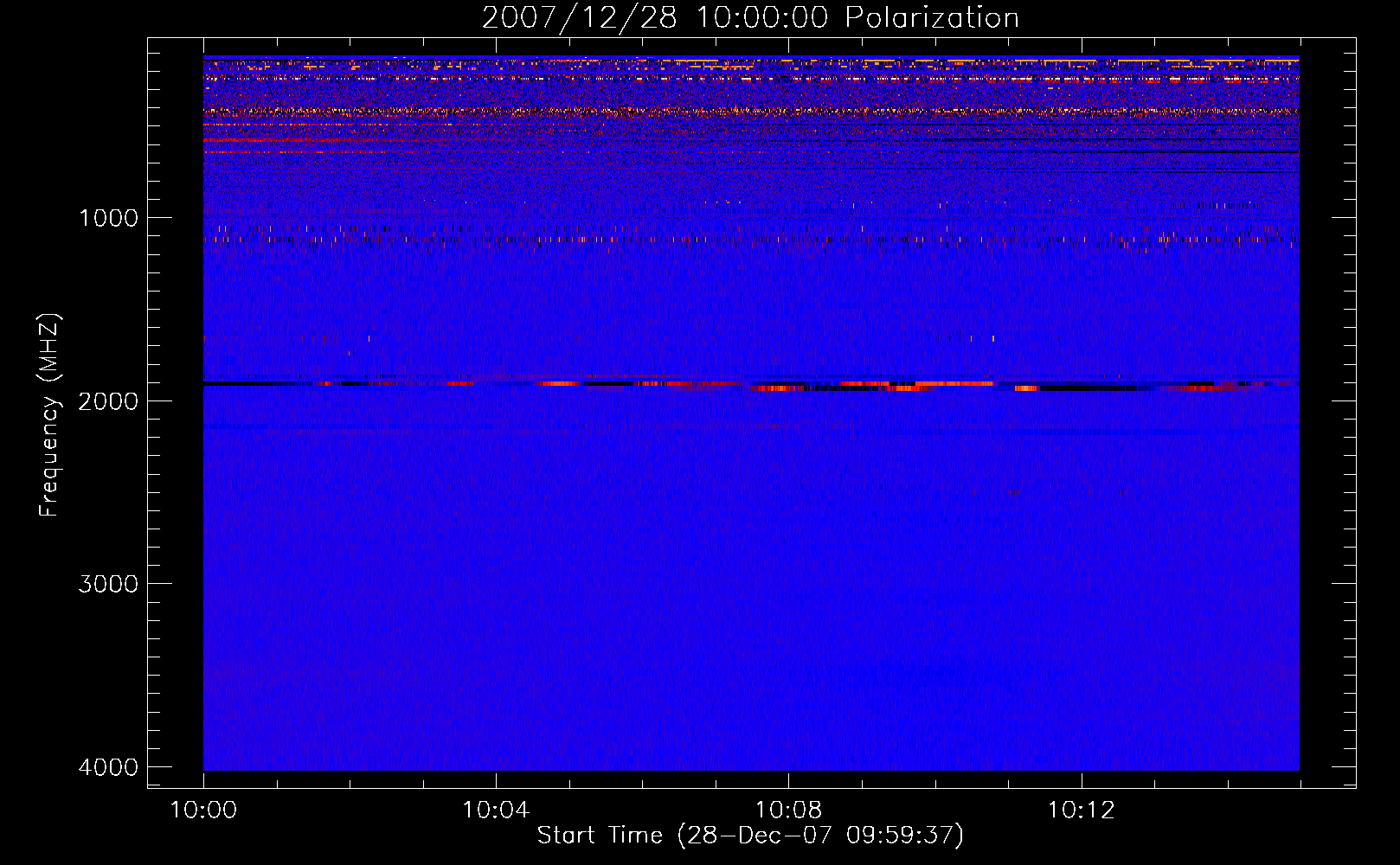
Task: Click the 10:08 time tick label
Action: (788, 811)
